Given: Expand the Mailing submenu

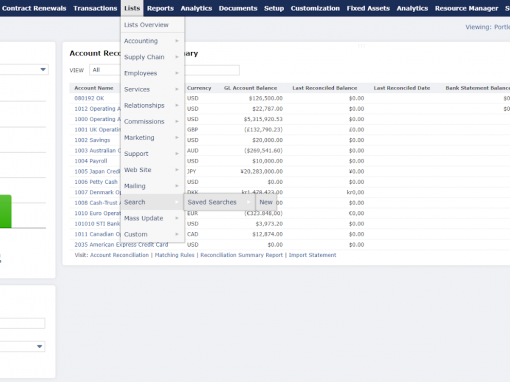Looking at the screenshot, I should (x=152, y=186).
